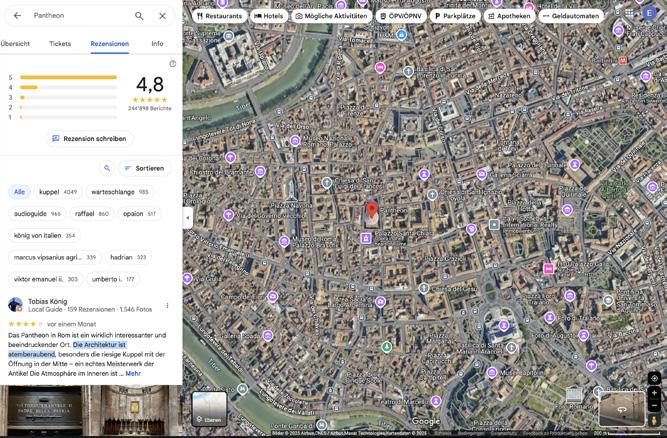Switch to the Übersicht tab

pyautogui.click(x=15, y=44)
